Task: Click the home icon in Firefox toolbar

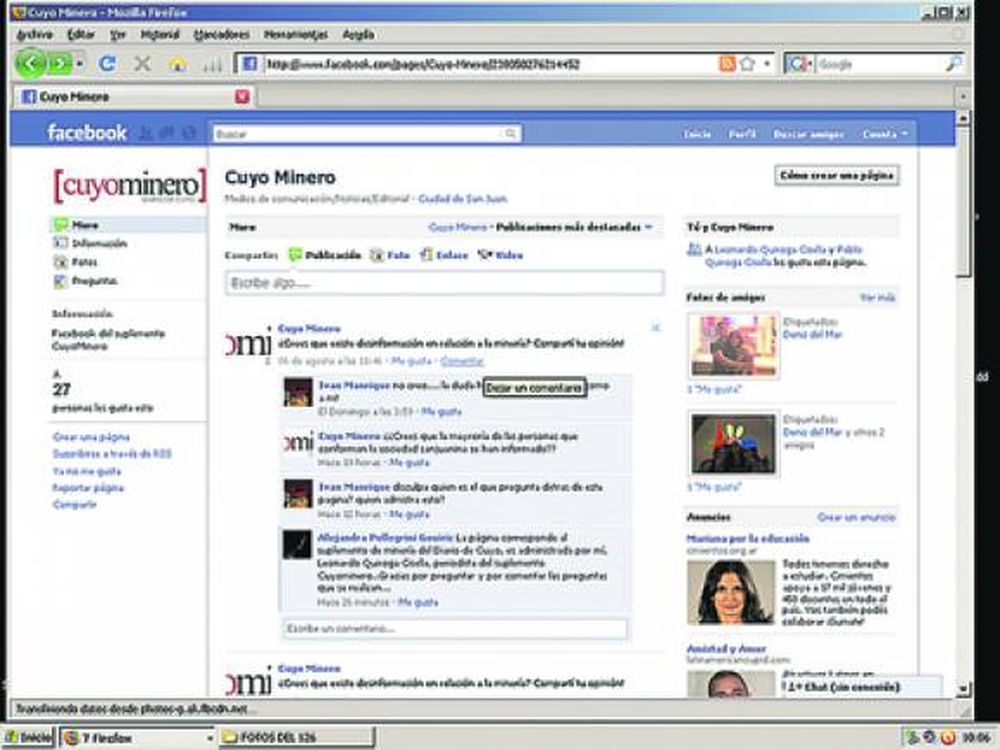Action: pos(177,64)
